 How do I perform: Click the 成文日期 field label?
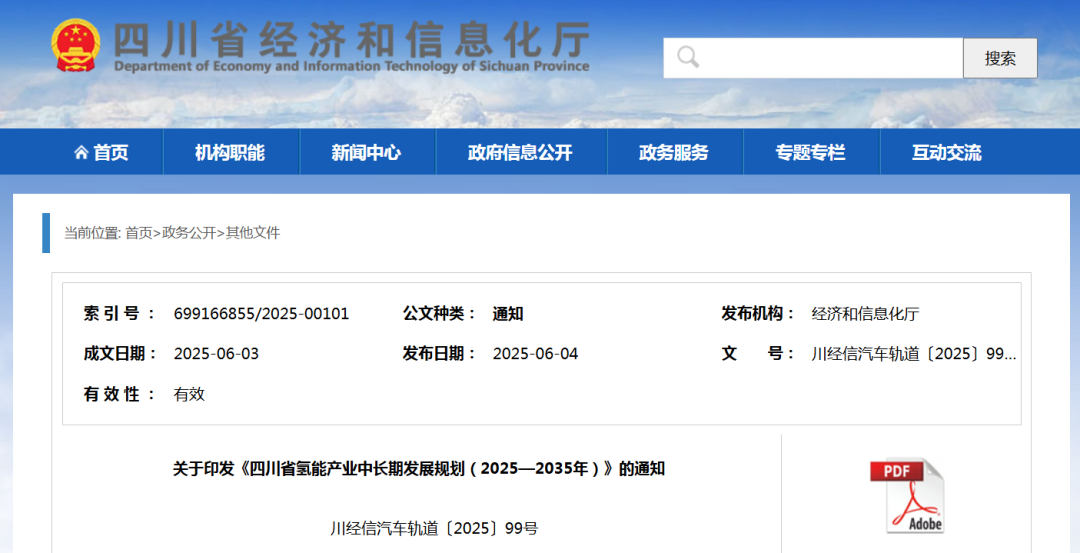(120, 354)
